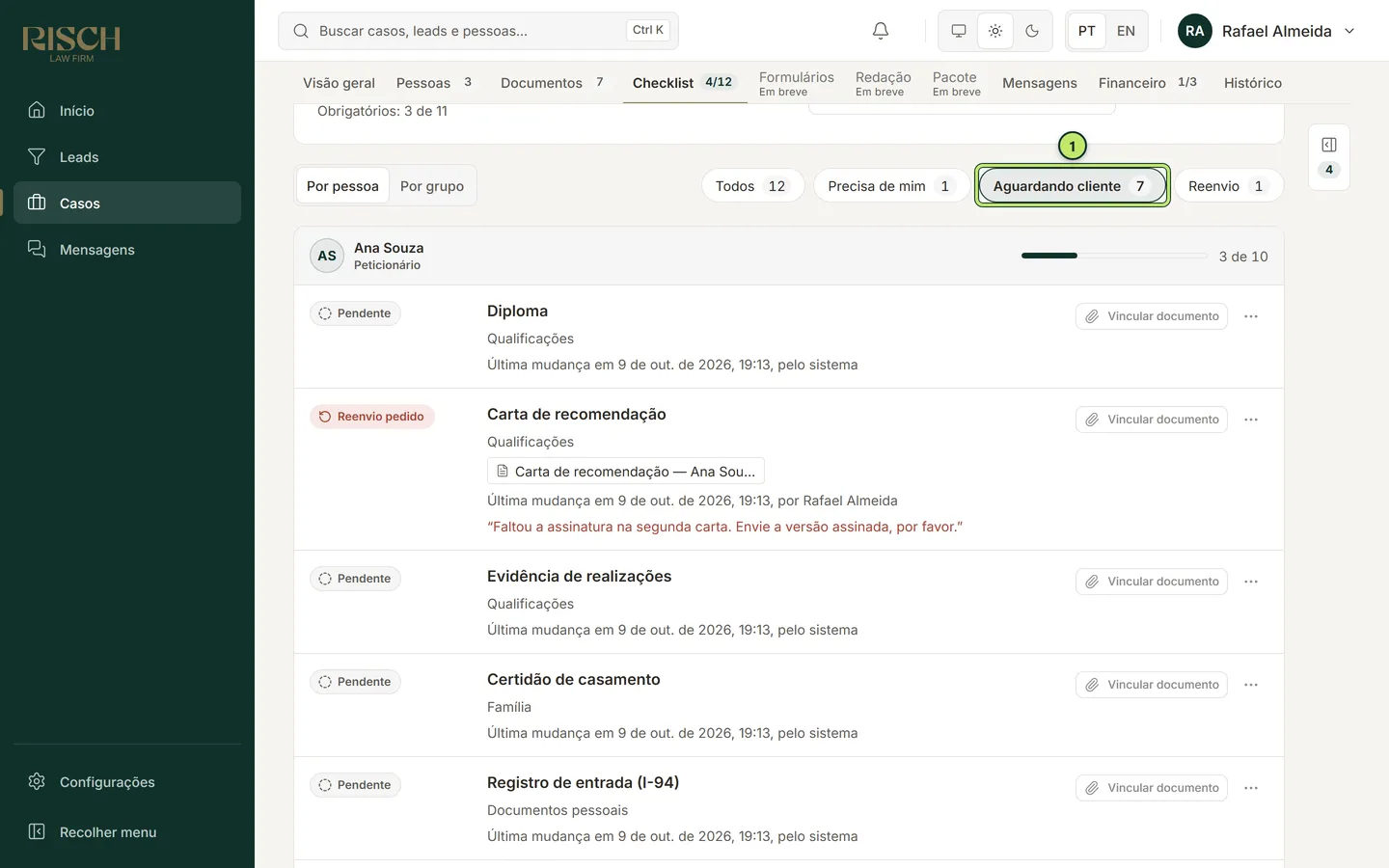The width and height of the screenshot is (1389, 868).
Task: Switch to Visão geral tab
Action: coord(339,83)
